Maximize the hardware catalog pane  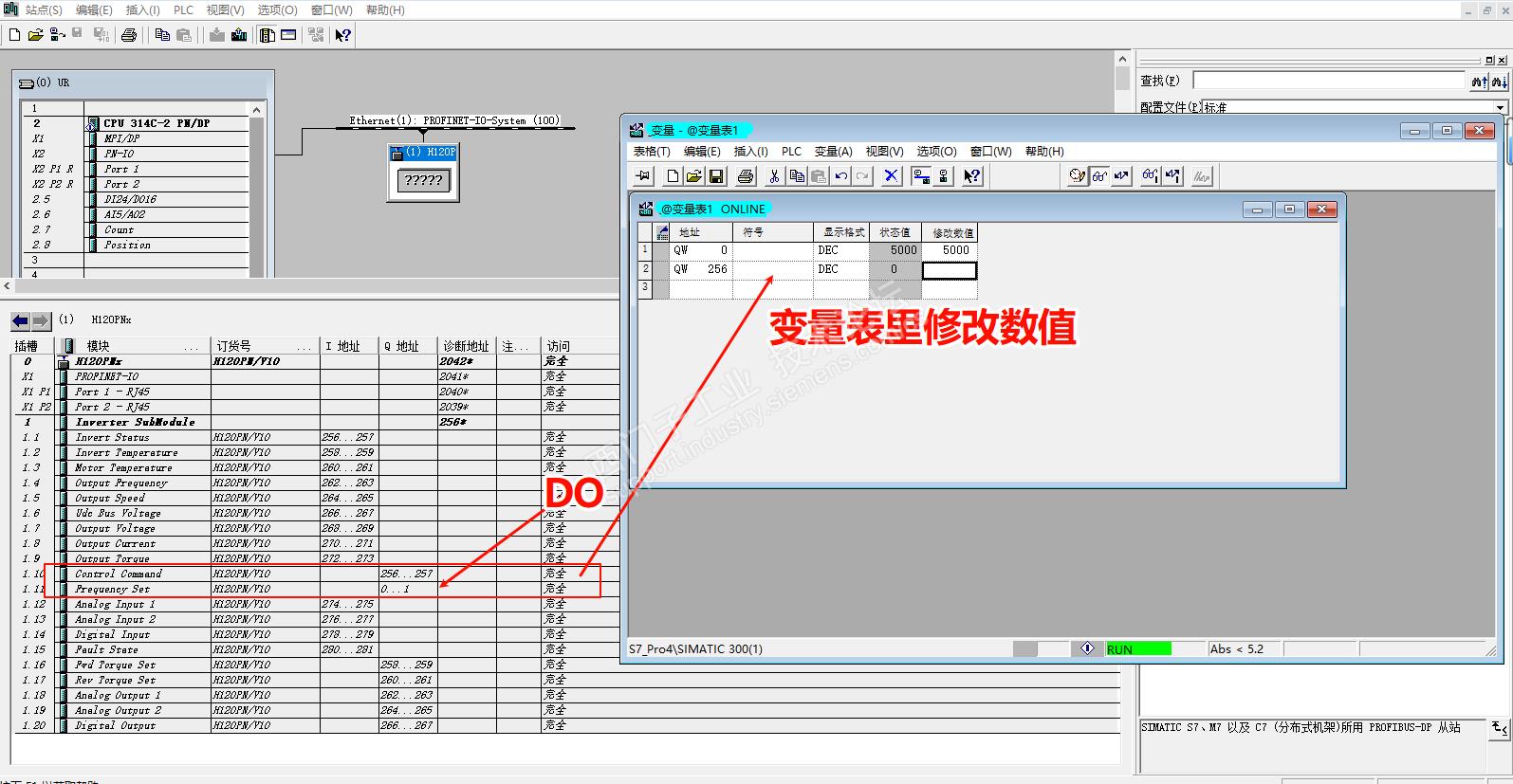(1488, 61)
